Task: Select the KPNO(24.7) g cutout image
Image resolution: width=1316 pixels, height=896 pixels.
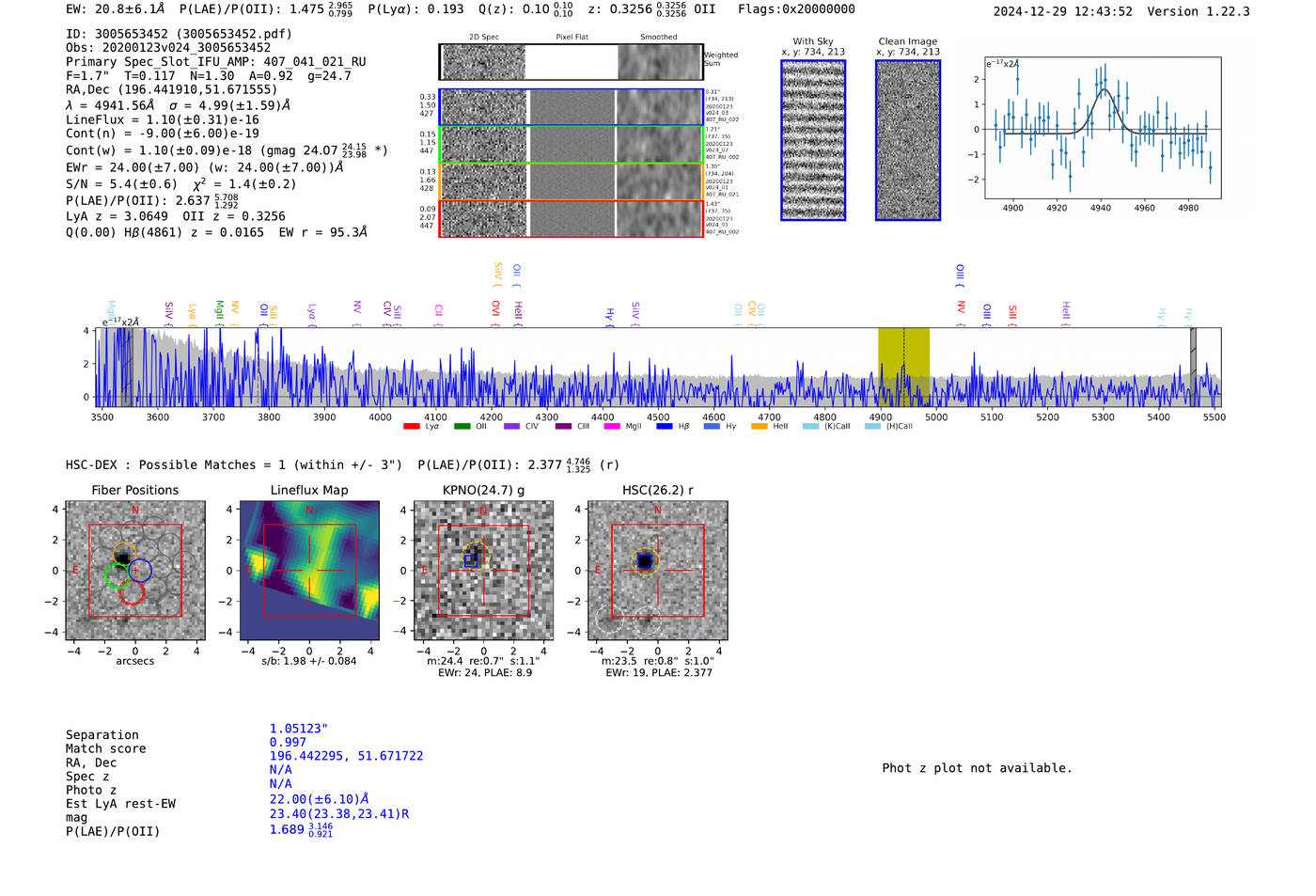Action: coord(483,571)
